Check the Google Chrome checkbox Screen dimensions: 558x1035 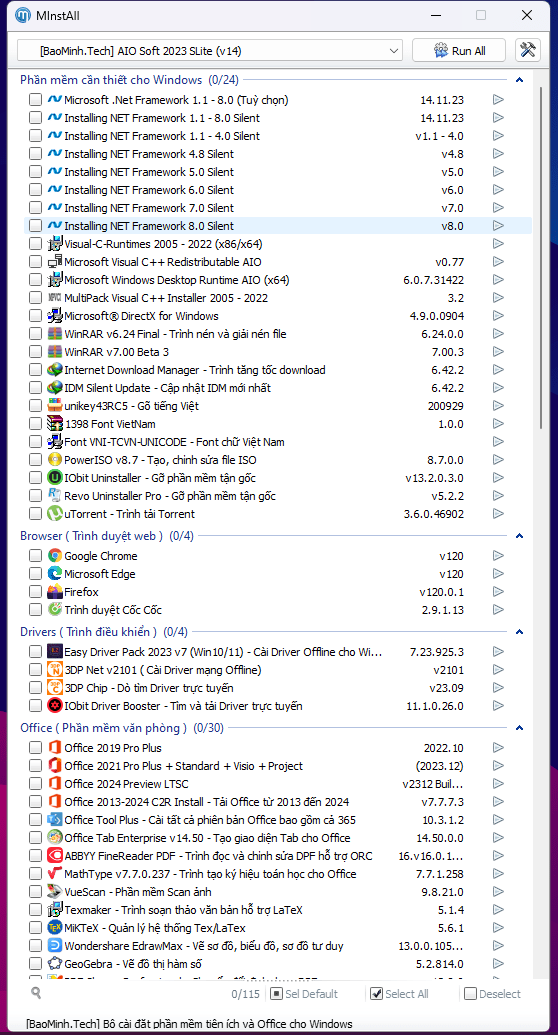point(35,556)
